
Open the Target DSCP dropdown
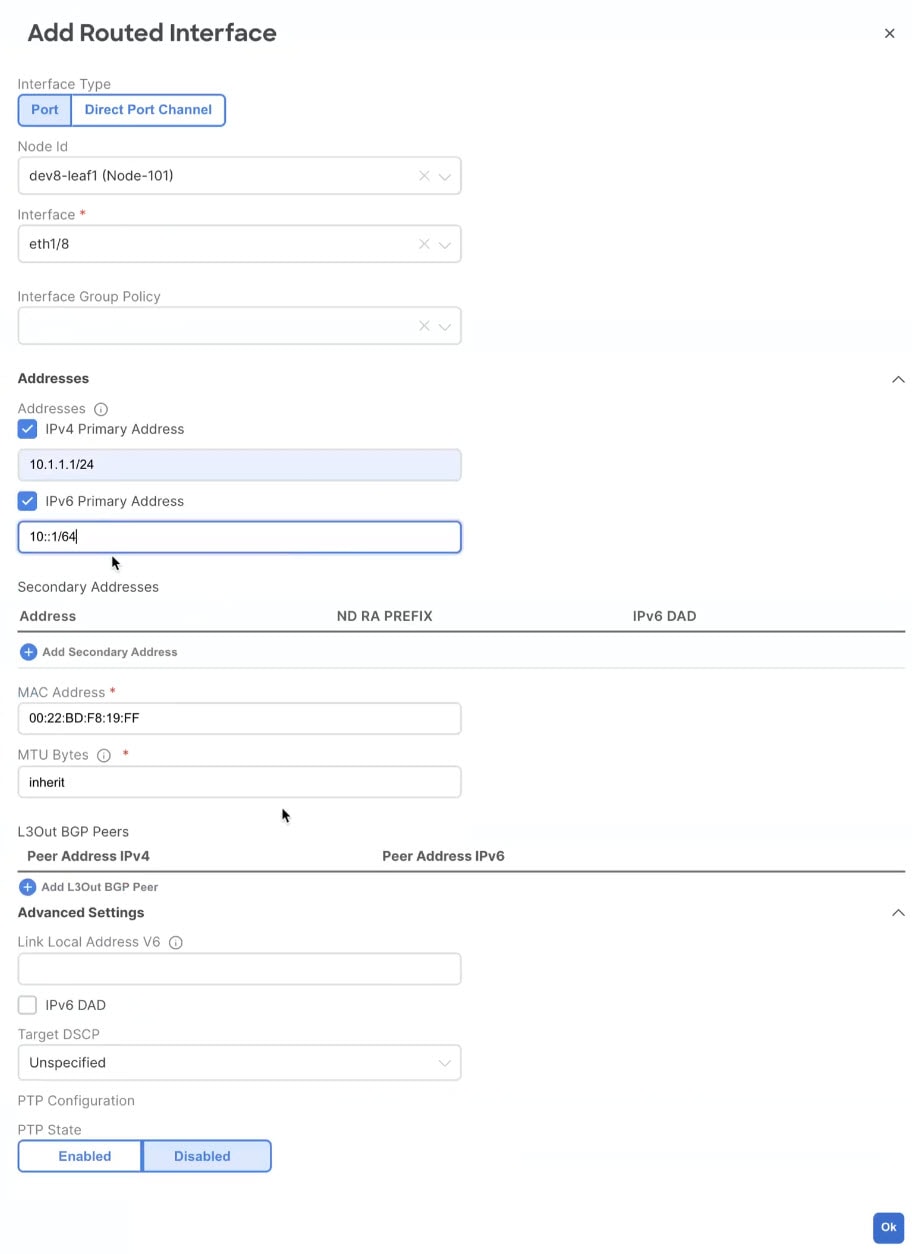pyautogui.click(x=239, y=1063)
